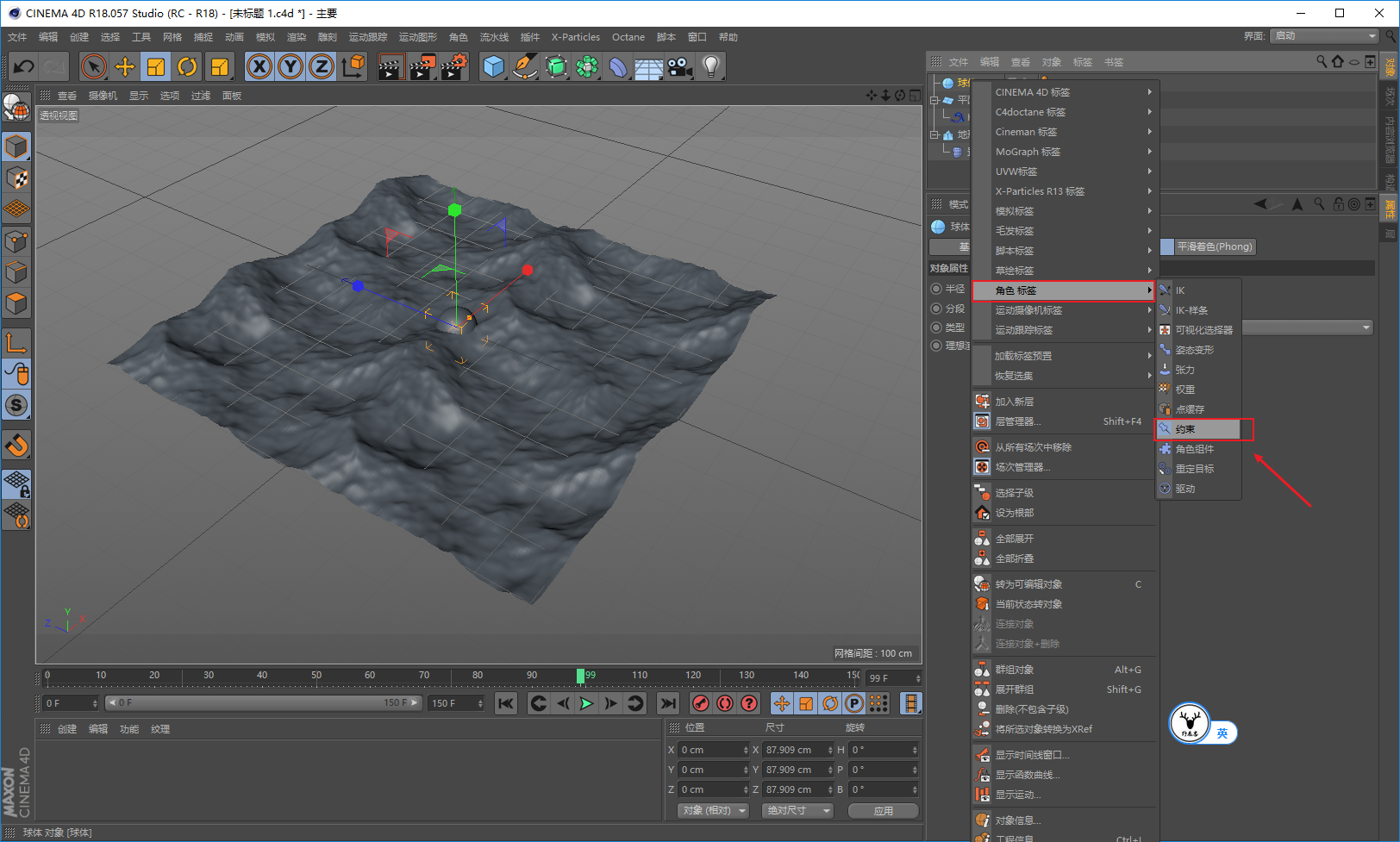Go to start of timeline
Image resolution: width=1400 pixels, height=842 pixels.
point(506,703)
